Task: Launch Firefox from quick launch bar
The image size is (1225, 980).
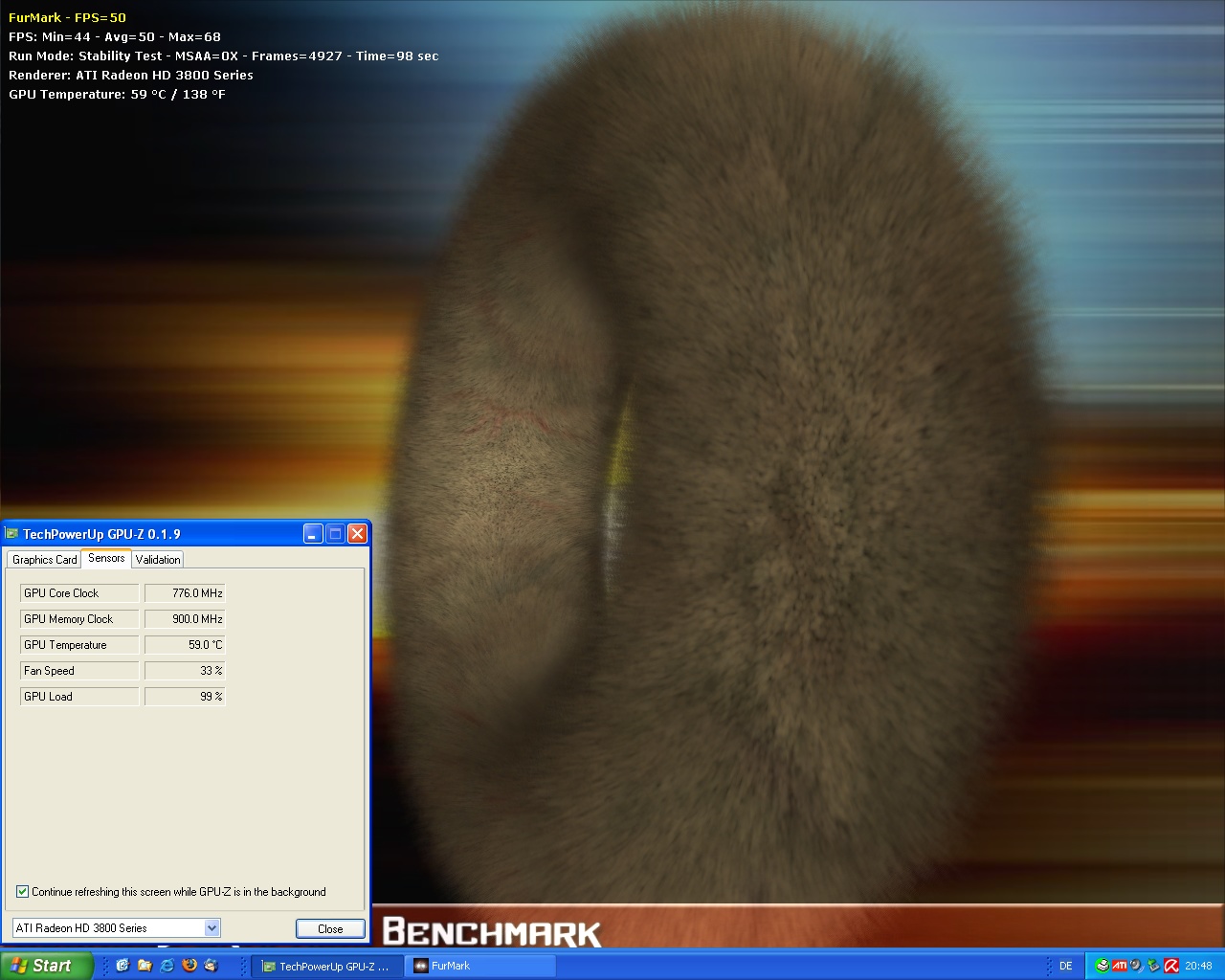Action: coord(189,966)
